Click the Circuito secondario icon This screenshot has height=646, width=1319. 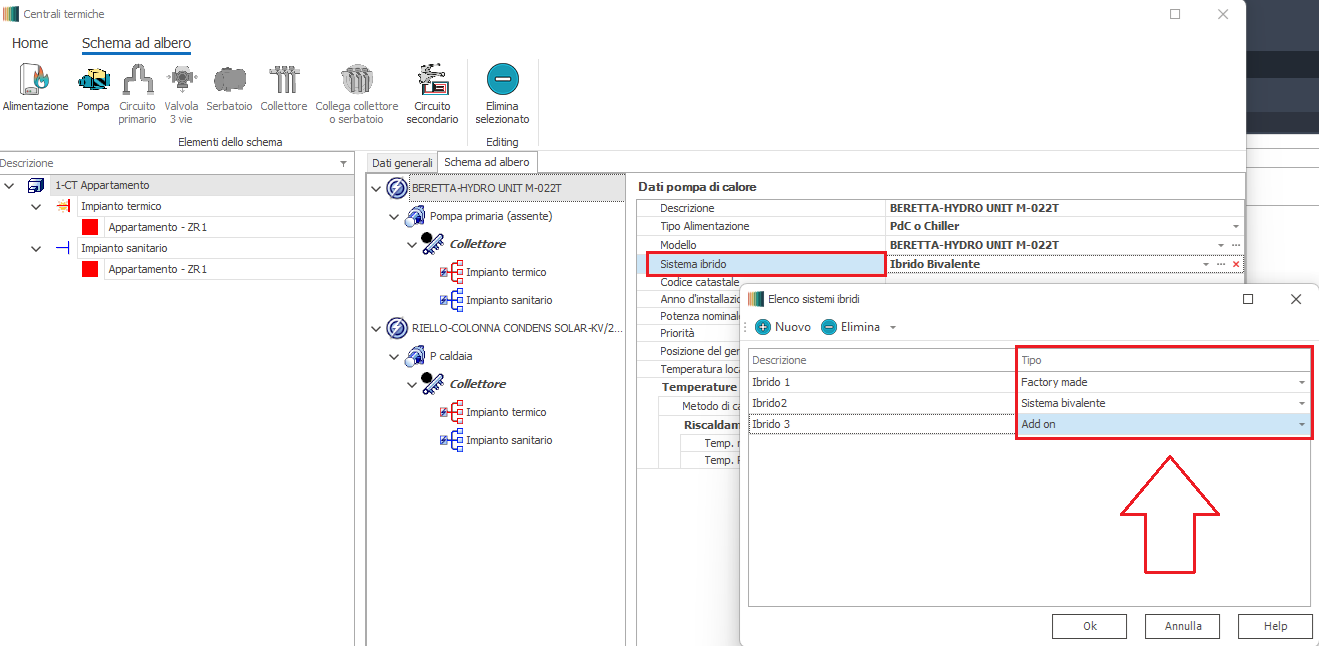pos(432,81)
